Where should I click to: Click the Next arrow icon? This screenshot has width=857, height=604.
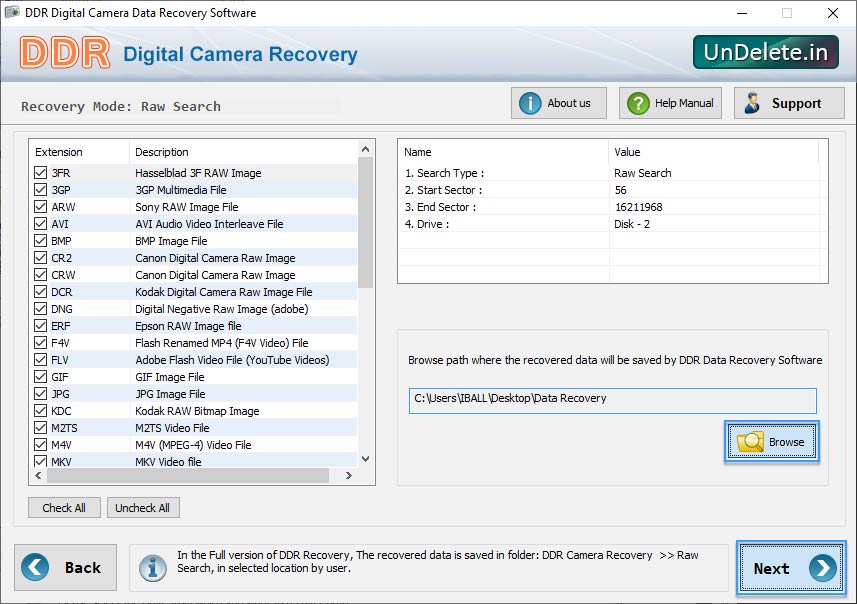823,568
